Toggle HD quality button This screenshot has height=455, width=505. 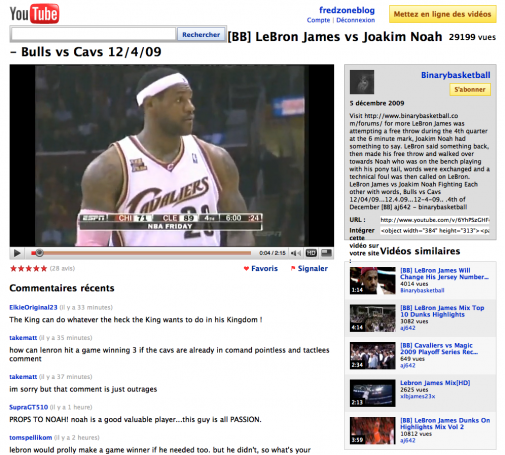[x=311, y=253]
